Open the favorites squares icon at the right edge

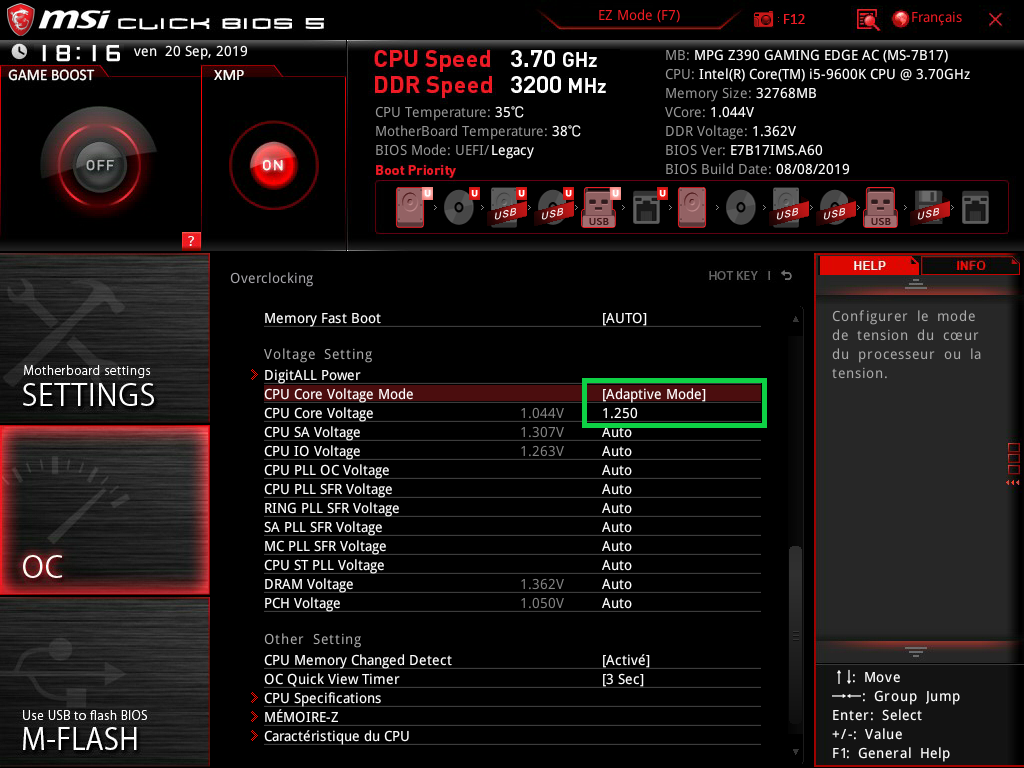1014,459
